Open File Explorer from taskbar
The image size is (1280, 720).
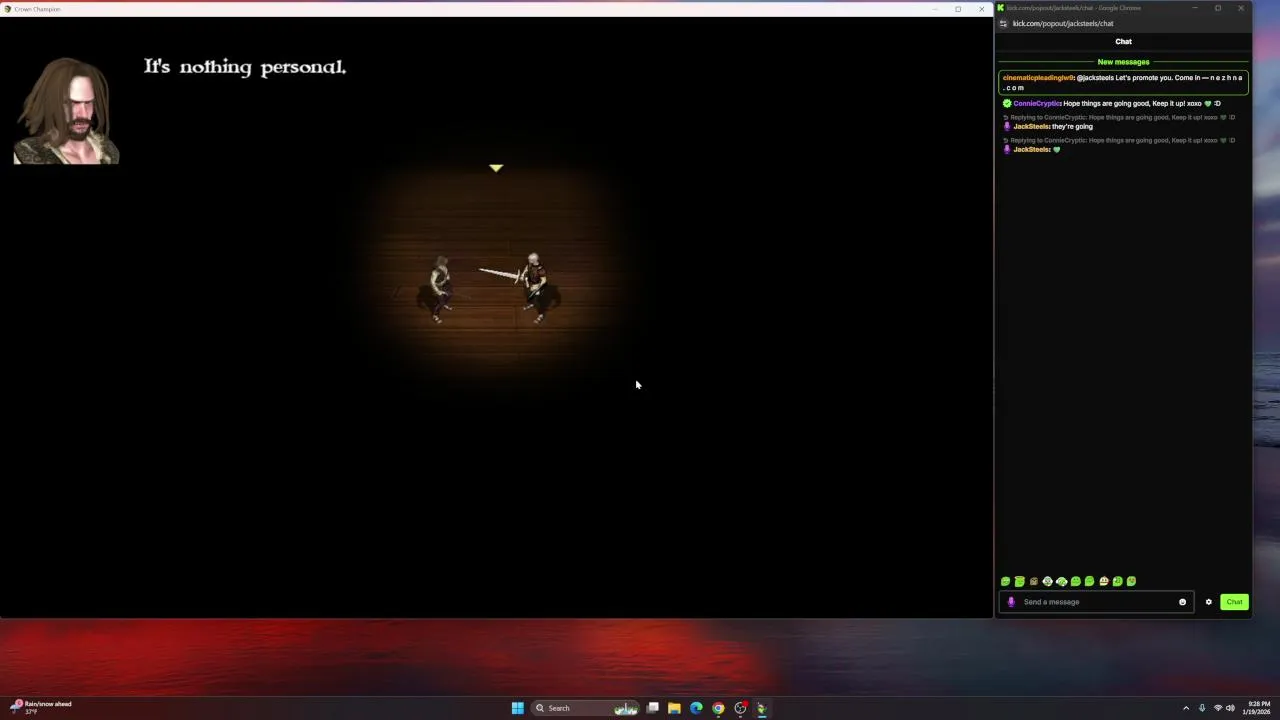tap(674, 708)
